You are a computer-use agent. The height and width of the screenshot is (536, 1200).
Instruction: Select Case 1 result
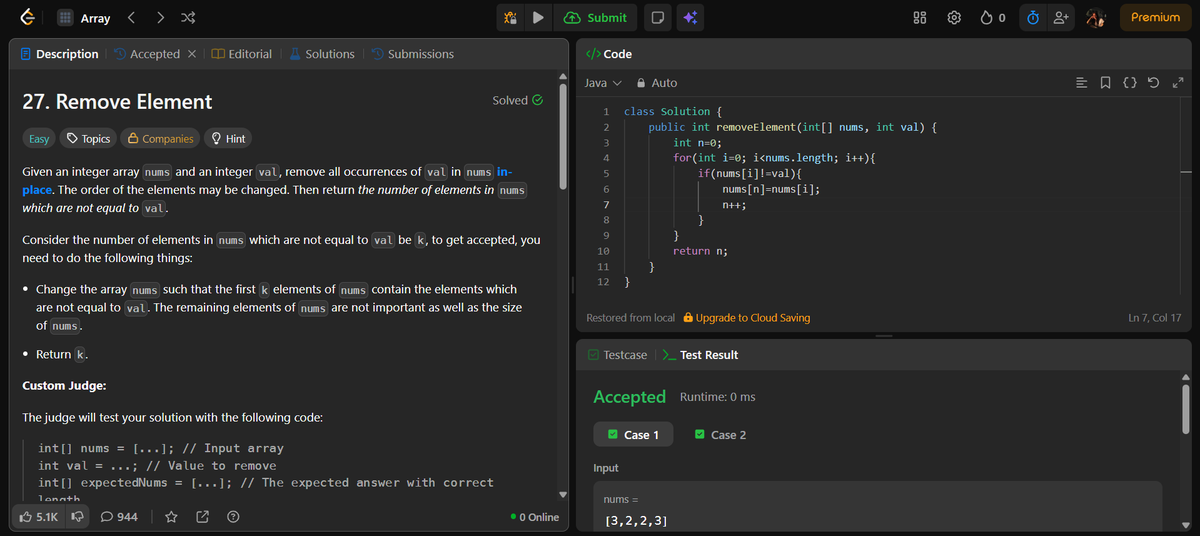click(633, 435)
